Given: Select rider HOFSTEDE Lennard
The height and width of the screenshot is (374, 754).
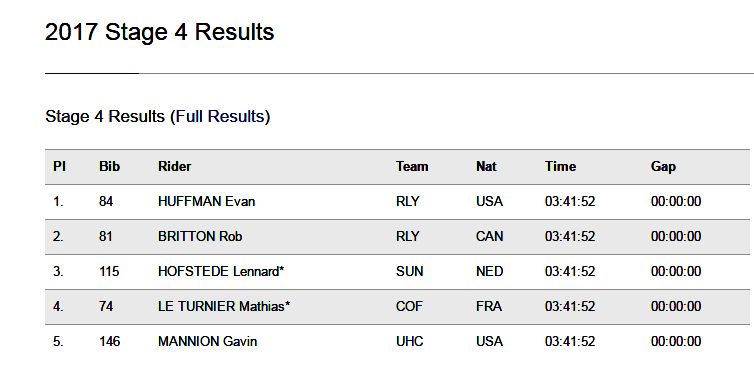Looking at the screenshot, I should (221, 272).
